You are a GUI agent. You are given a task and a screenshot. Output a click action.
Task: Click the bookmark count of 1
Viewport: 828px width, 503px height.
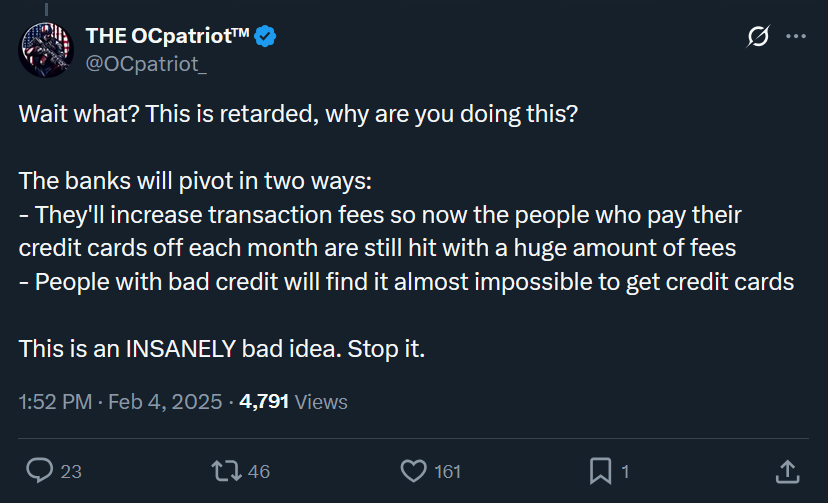coord(625,471)
